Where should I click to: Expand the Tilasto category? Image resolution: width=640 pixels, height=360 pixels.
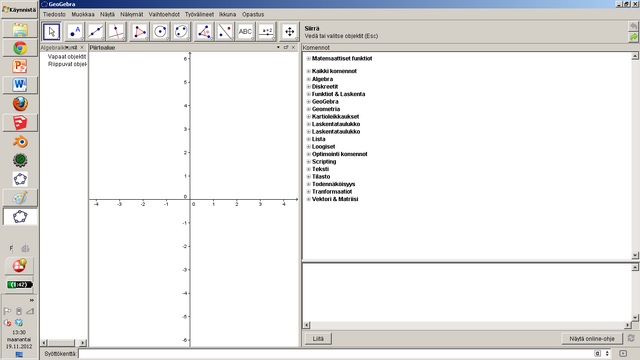(x=309, y=177)
